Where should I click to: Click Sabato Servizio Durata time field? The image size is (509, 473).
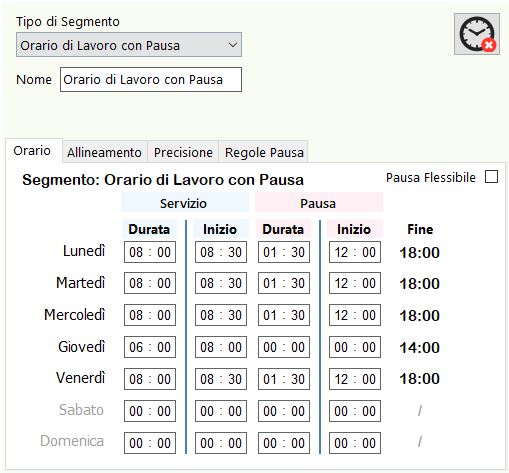[x=150, y=411]
